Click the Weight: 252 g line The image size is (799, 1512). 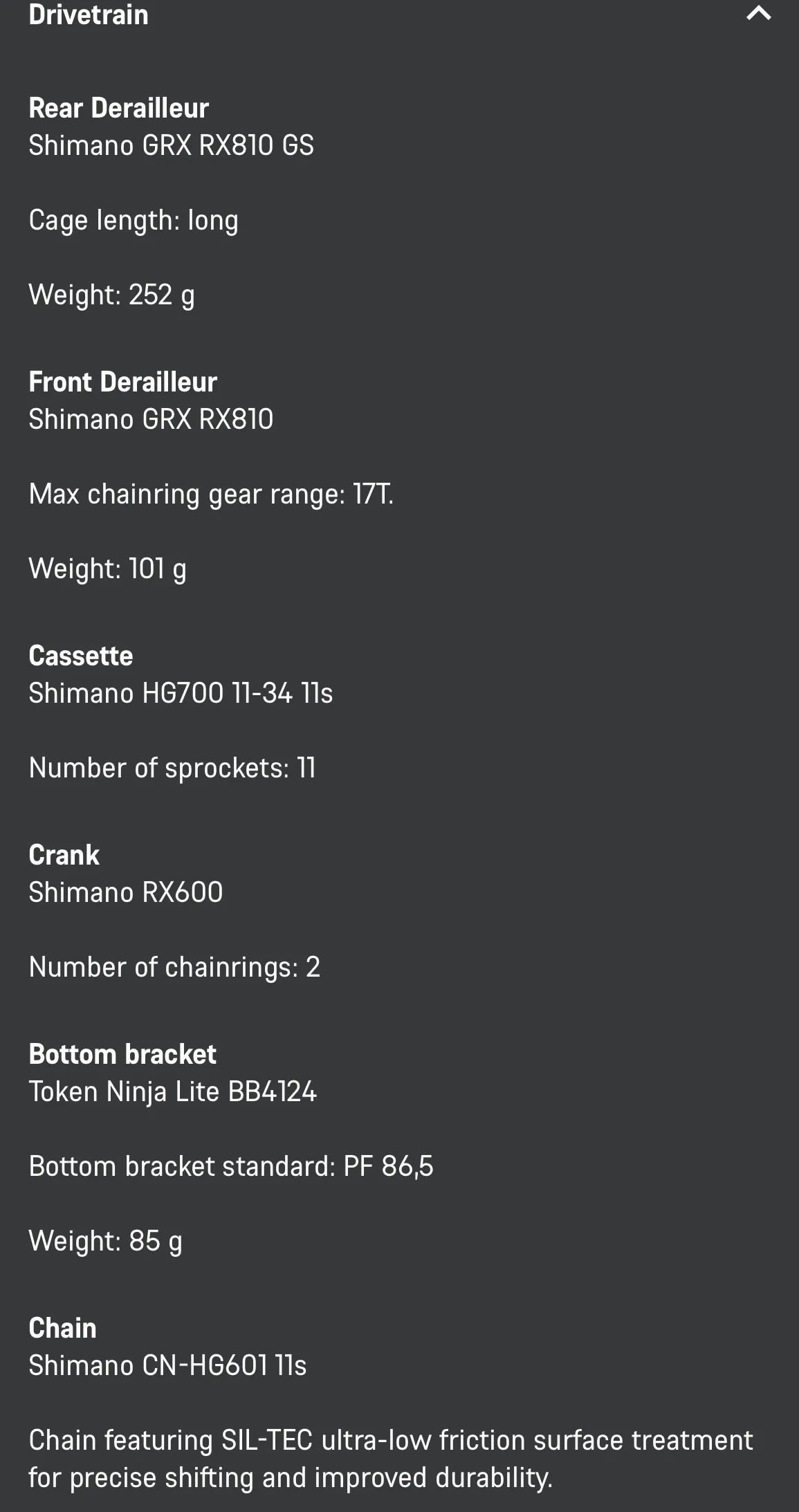click(111, 295)
